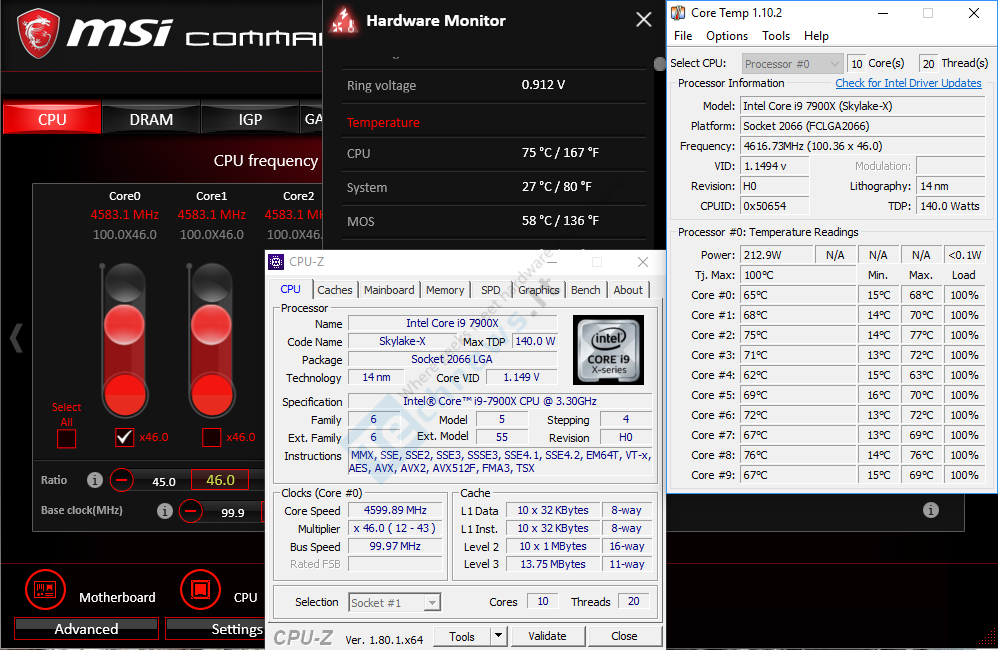Click Check for Intel Driver Updates link
Viewport: 998px width, 650px height.
(x=908, y=83)
